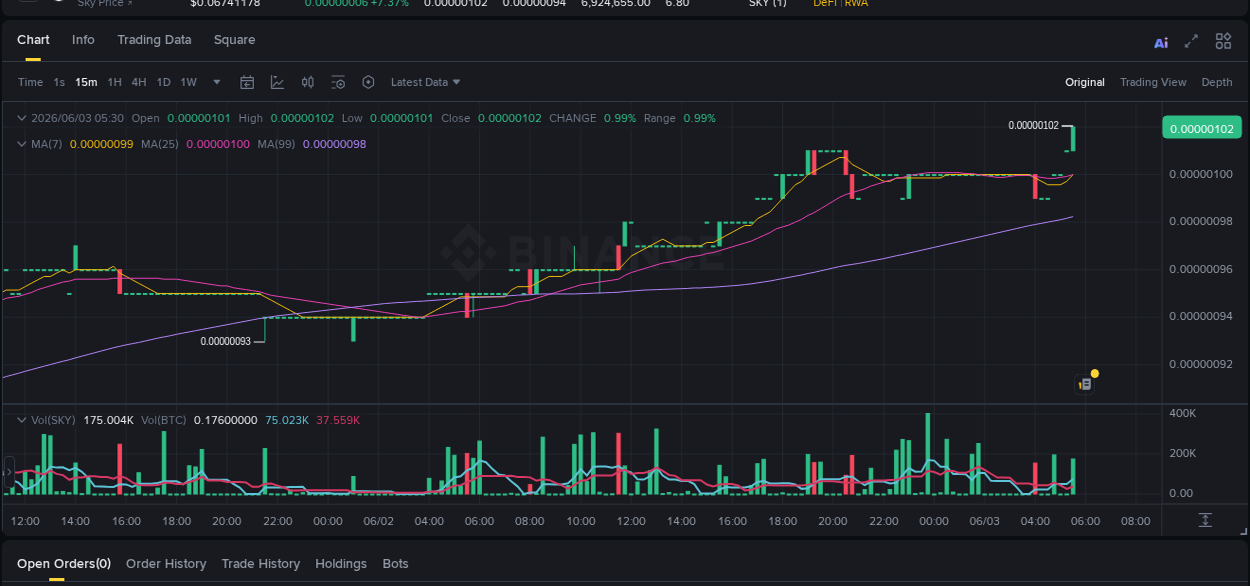Open the Trading Data tab
Viewport: 1250px width, 586px height.
coord(154,40)
